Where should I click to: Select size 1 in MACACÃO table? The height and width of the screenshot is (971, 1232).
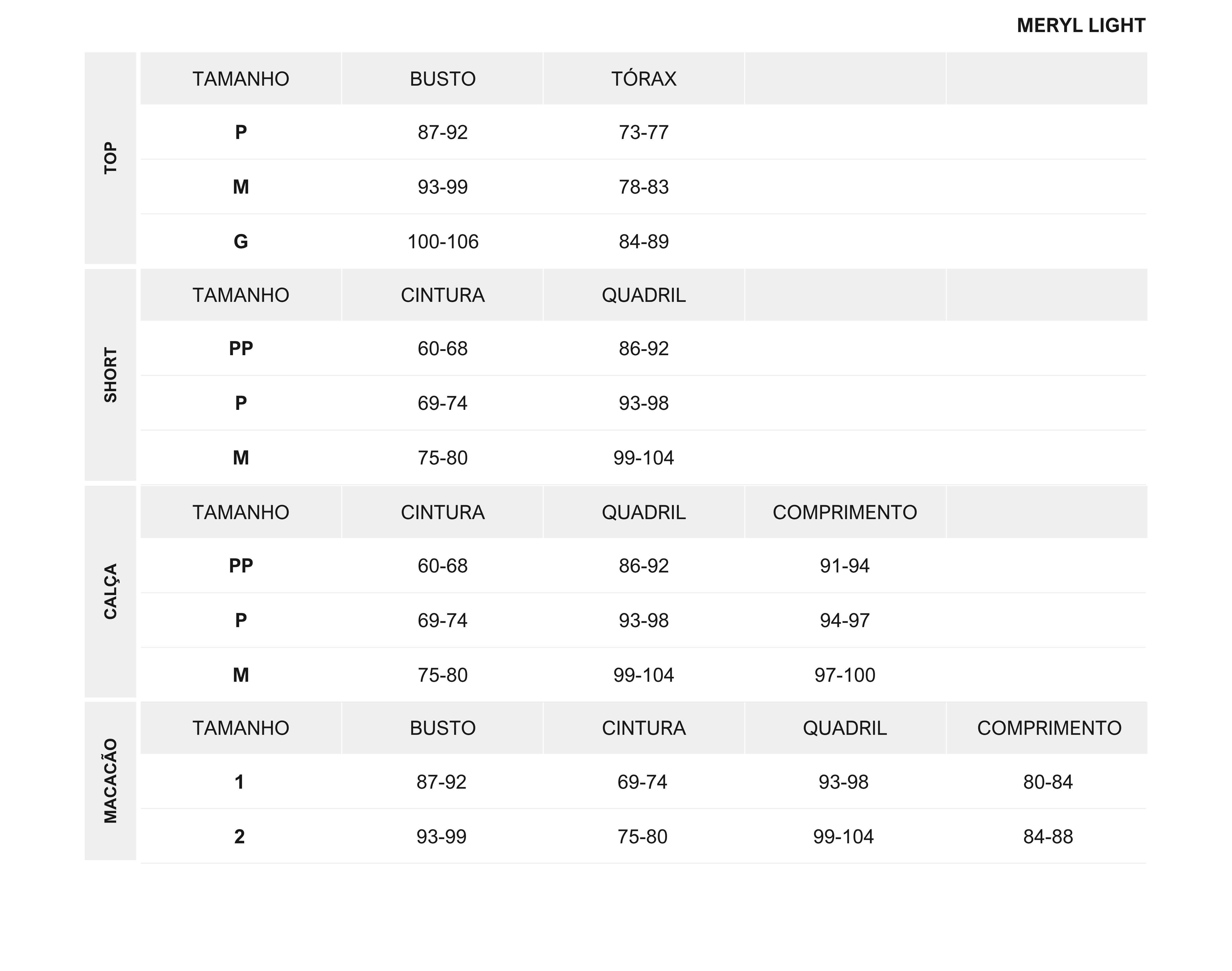[x=239, y=782]
